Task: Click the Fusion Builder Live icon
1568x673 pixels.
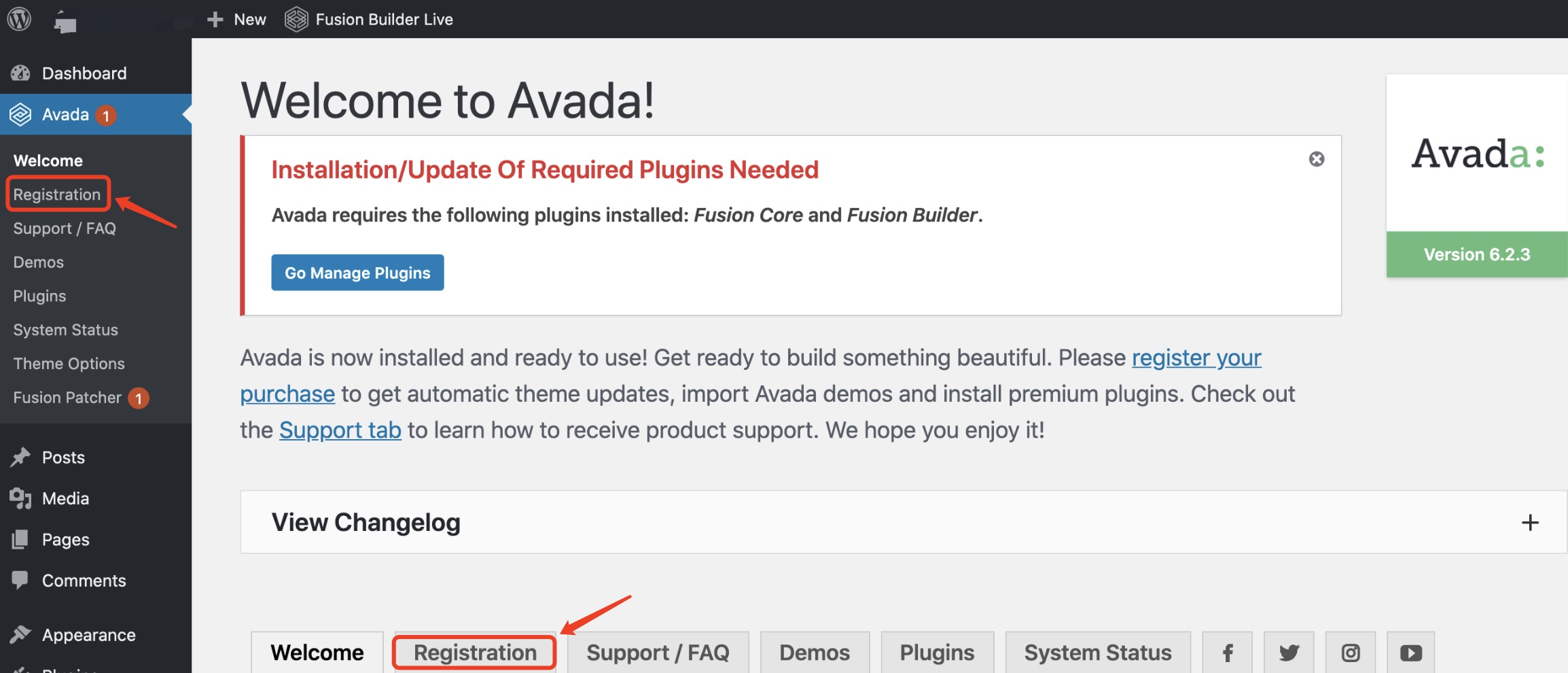Action: [296, 19]
